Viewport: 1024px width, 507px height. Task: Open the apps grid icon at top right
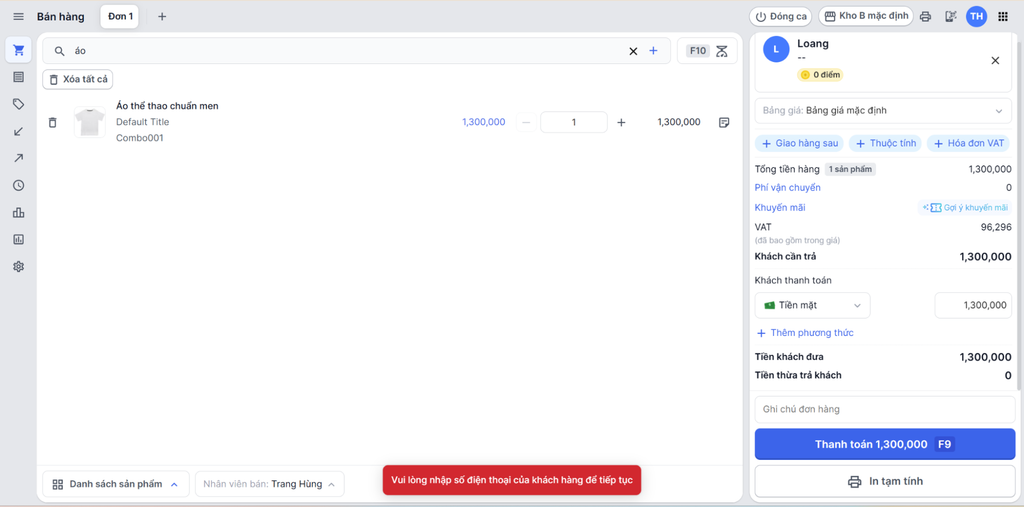pos(1003,17)
